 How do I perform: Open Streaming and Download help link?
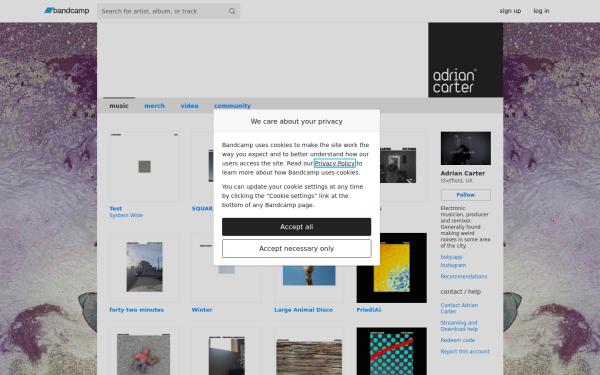tap(459, 326)
